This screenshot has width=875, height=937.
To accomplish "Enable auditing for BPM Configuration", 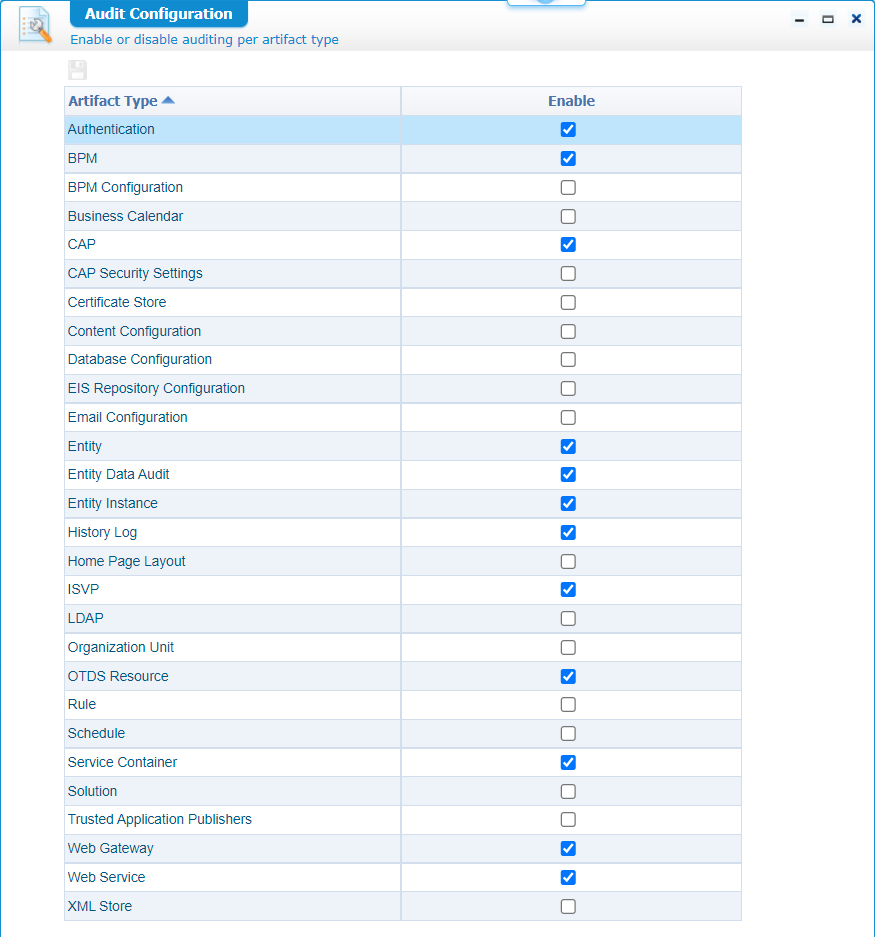I will [x=568, y=188].
